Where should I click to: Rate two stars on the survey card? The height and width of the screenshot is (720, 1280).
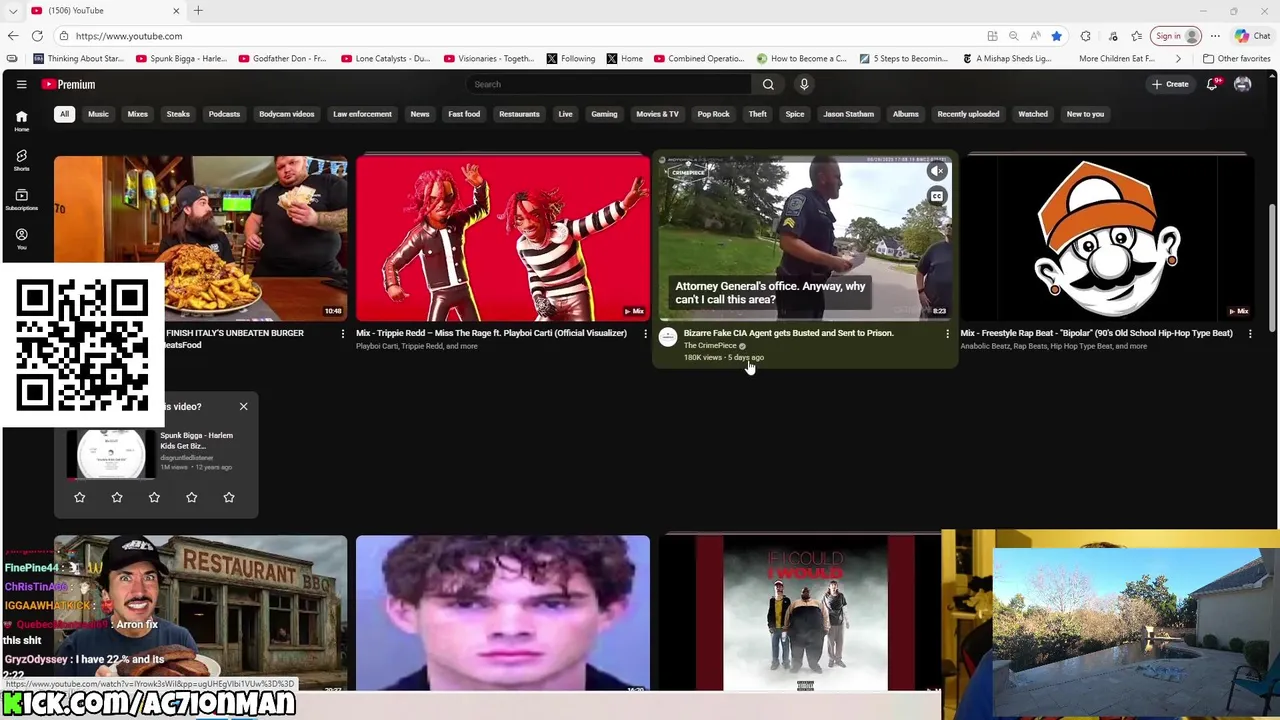point(117,497)
